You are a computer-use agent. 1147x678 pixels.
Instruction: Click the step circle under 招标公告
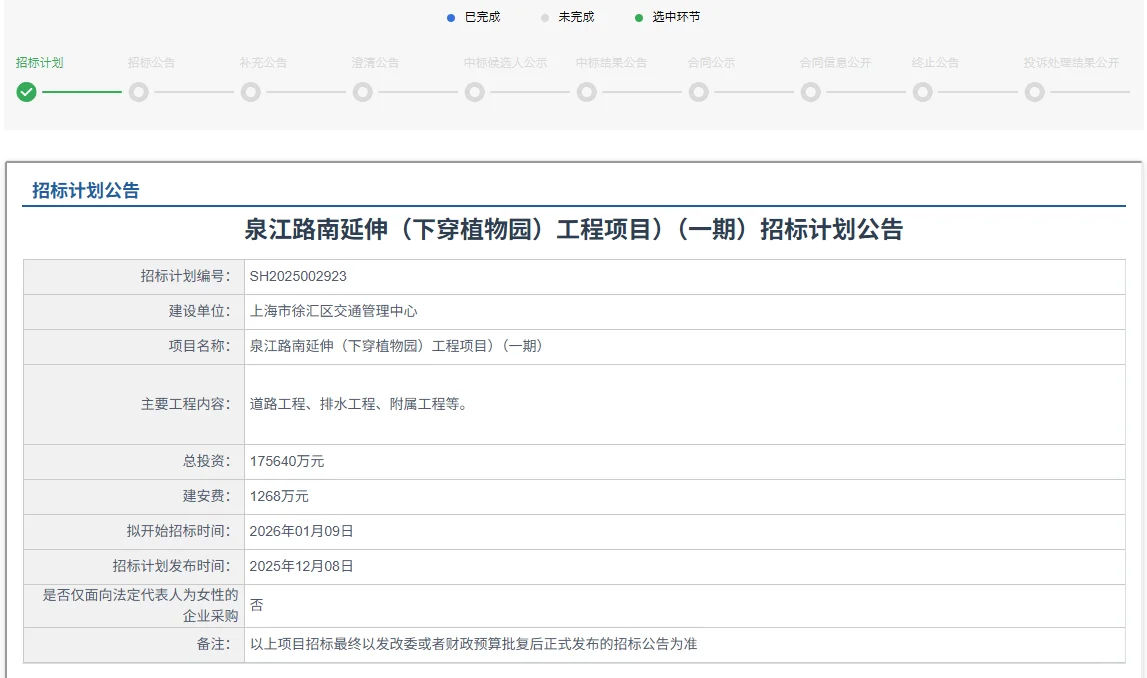coord(138,92)
